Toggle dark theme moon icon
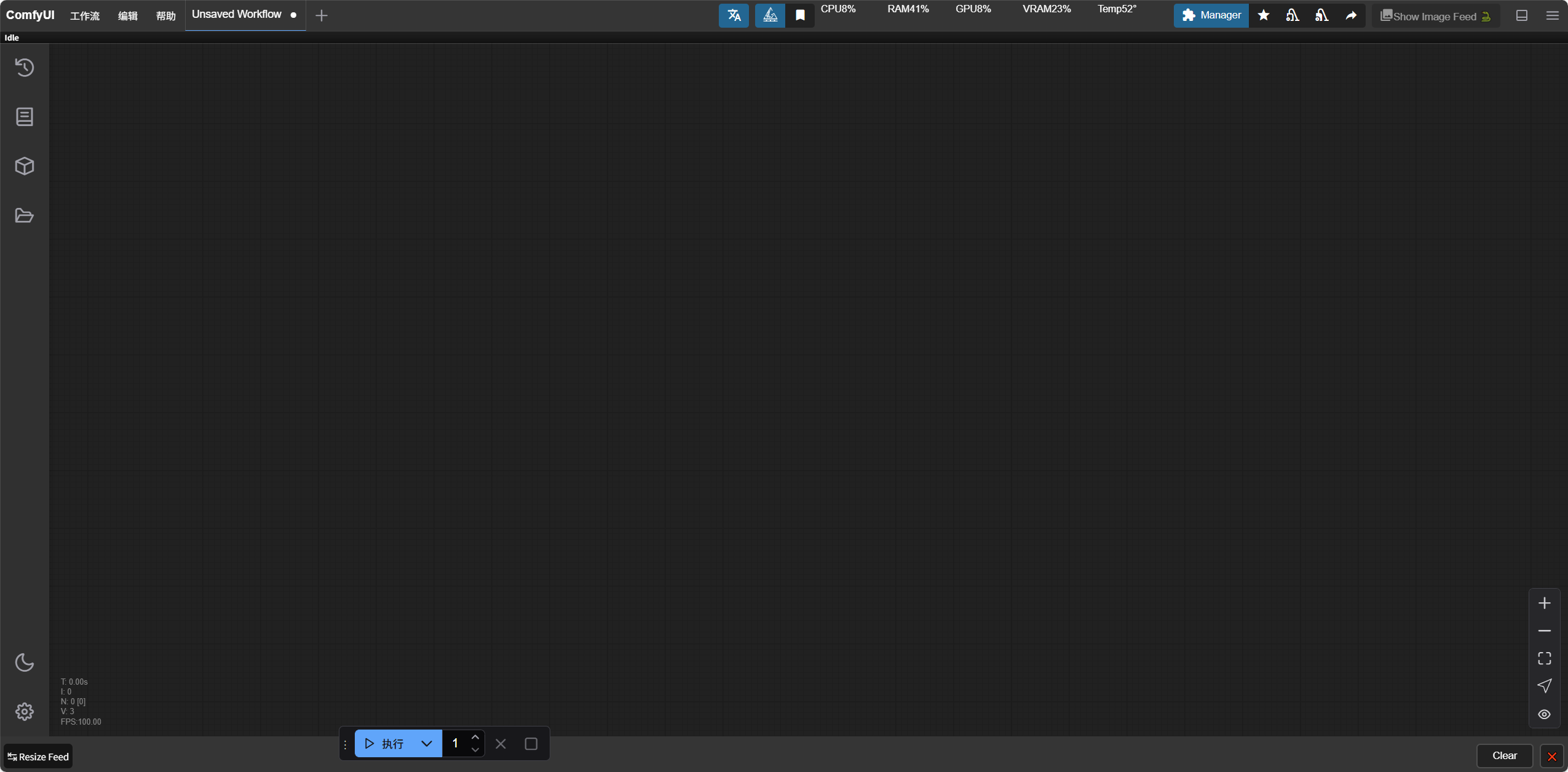This screenshot has width=1568, height=772. click(x=25, y=663)
